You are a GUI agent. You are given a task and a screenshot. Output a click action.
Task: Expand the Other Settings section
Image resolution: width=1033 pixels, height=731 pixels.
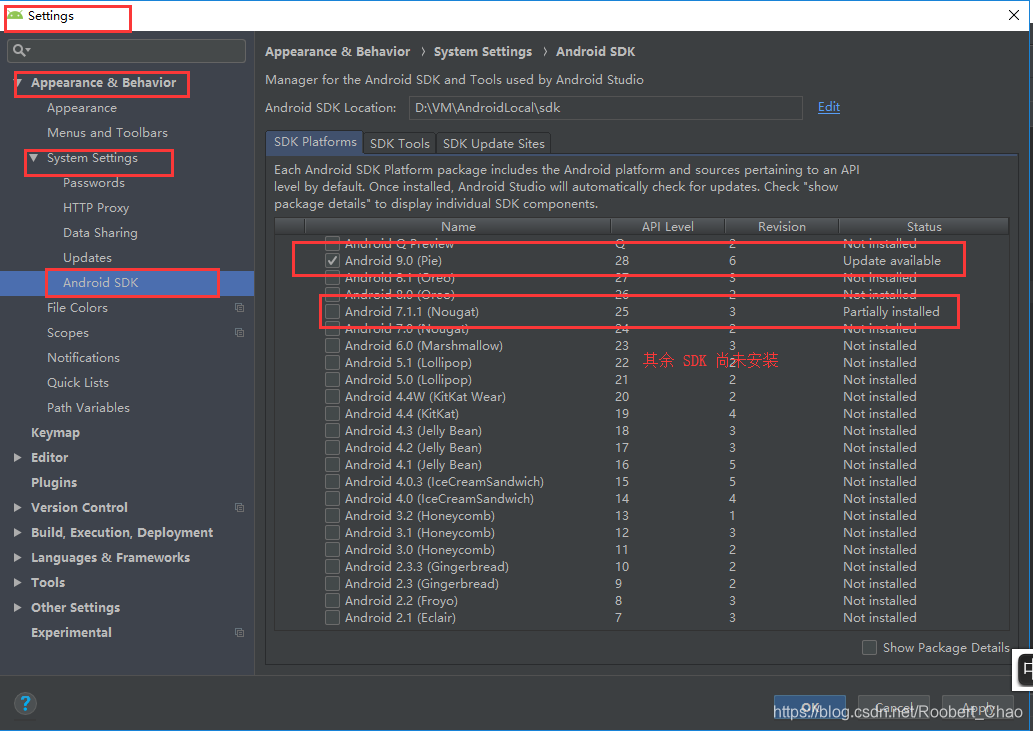pos(18,608)
